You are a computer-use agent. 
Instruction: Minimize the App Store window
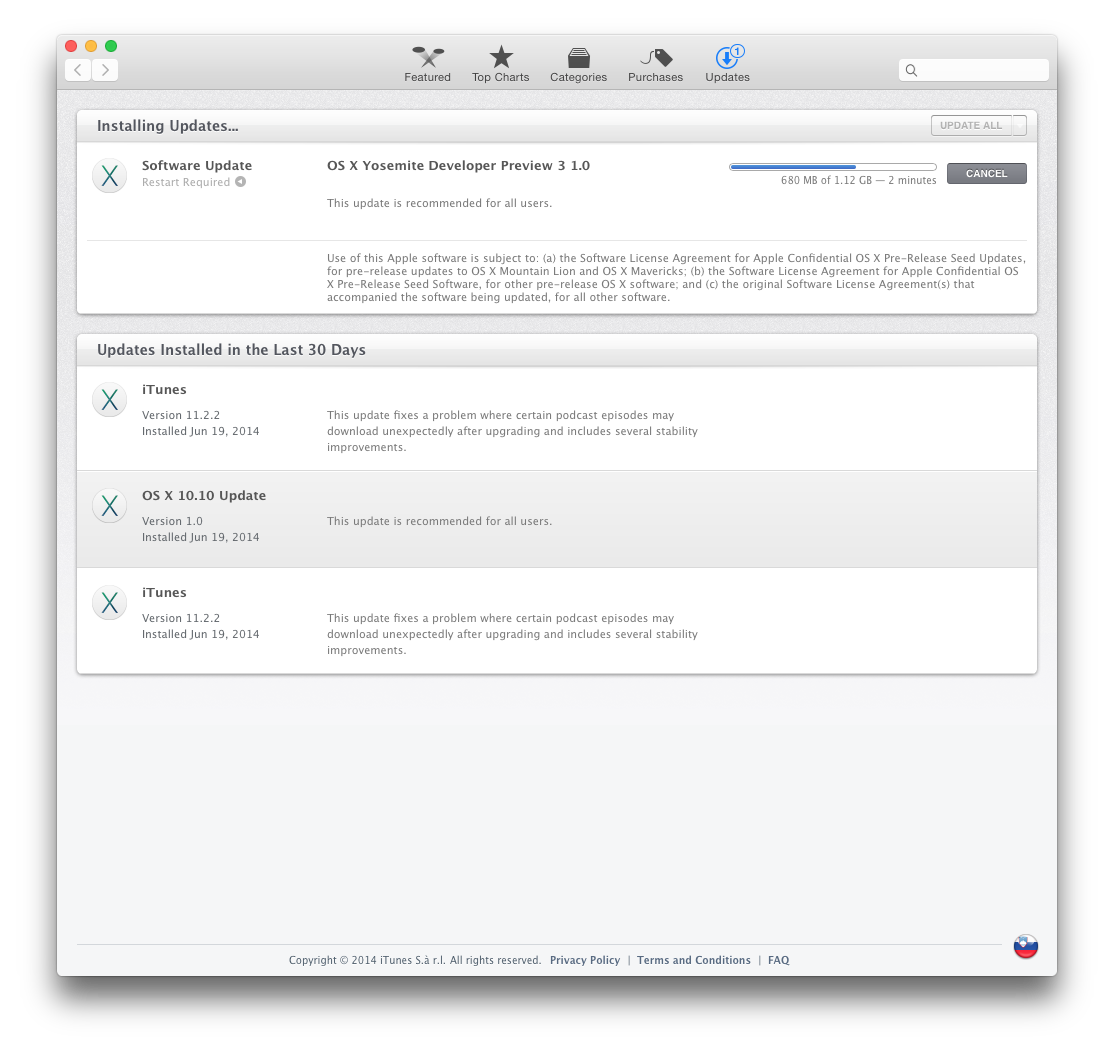pos(91,46)
